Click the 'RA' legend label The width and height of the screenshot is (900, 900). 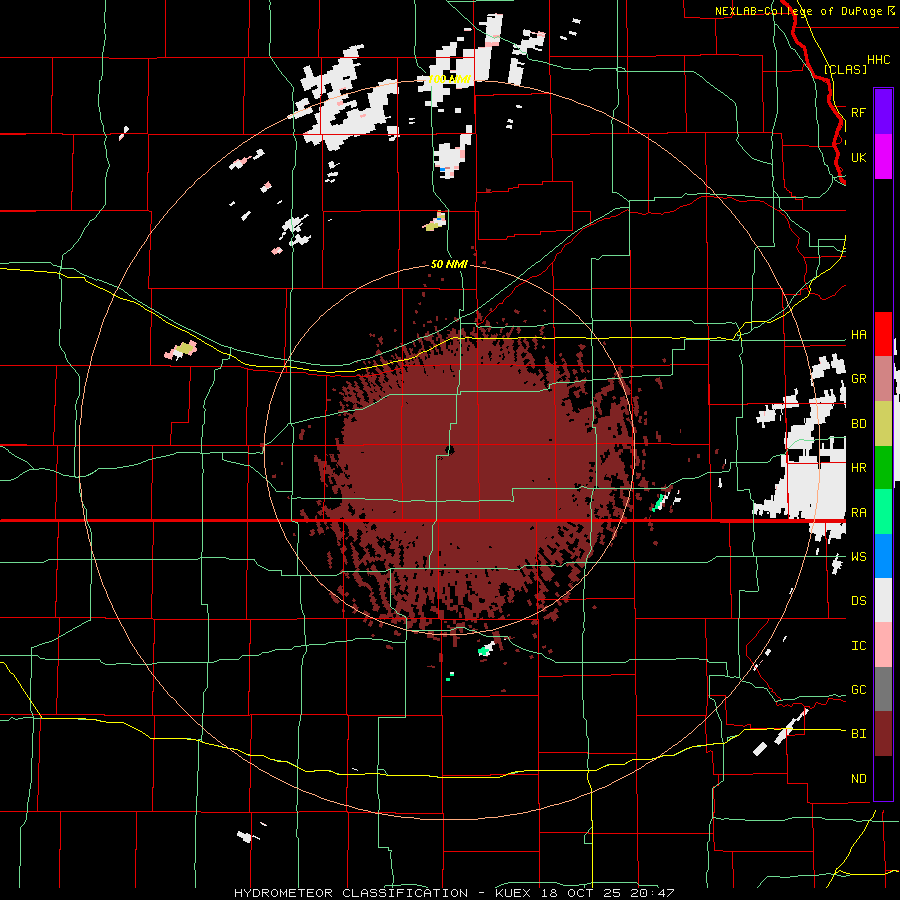coord(858,513)
